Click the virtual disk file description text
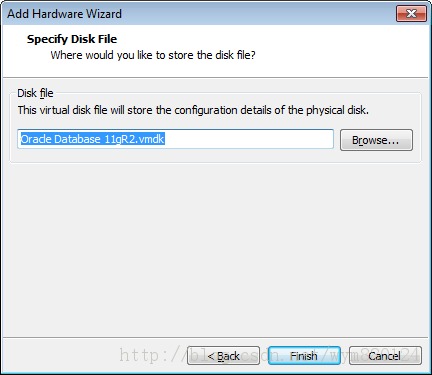This screenshot has width=432, height=375. pyautogui.click(x=193, y=110)
